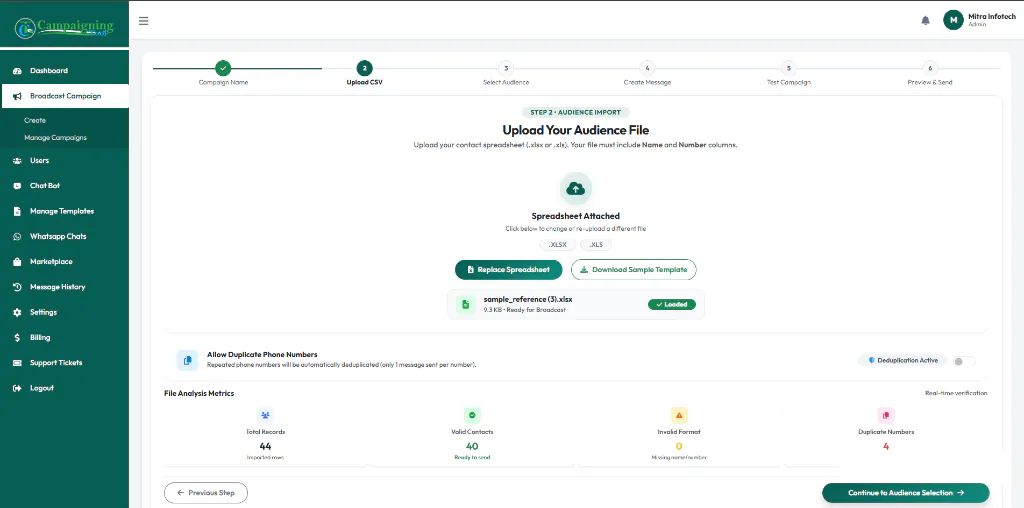Viewport: 1024px width, 508px height.
Task: Click the STEP 2 · AUDIENCE IMPORT badge
Action: 575,112
